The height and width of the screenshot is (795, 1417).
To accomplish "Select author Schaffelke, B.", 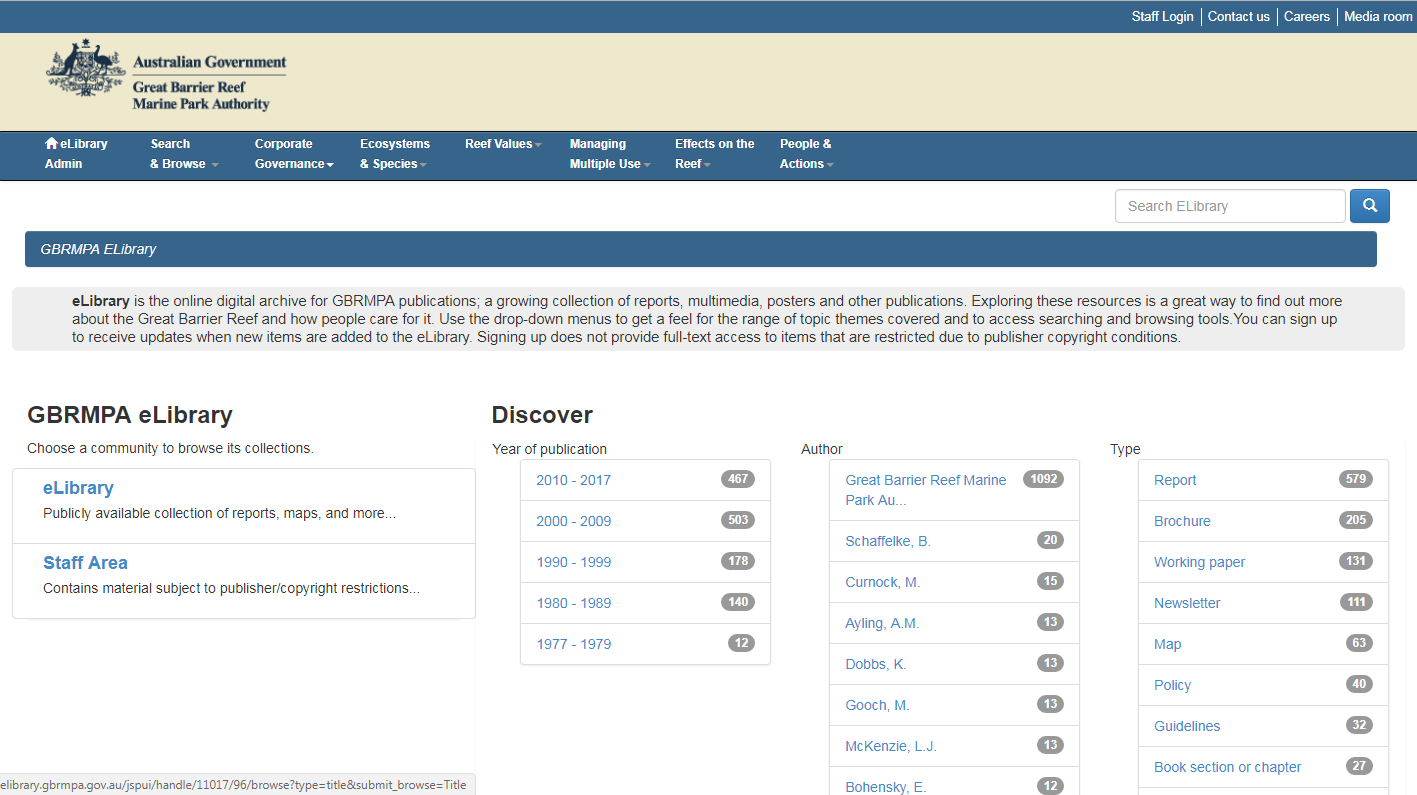I will click(888, 541).
